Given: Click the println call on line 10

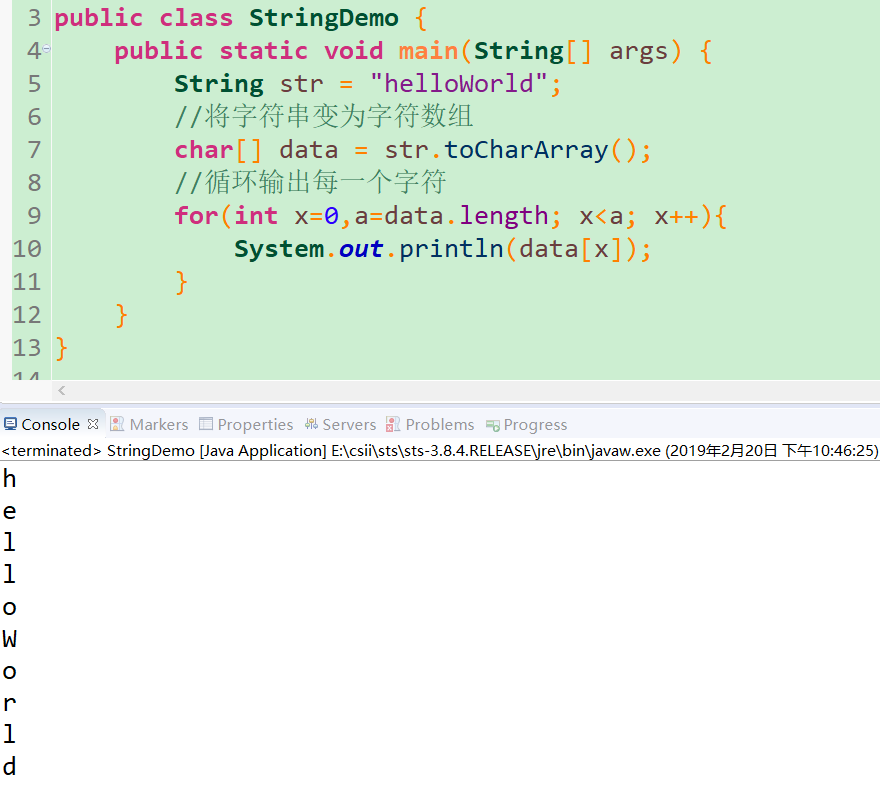Looking at the screenshot, I should pos(451,249).
